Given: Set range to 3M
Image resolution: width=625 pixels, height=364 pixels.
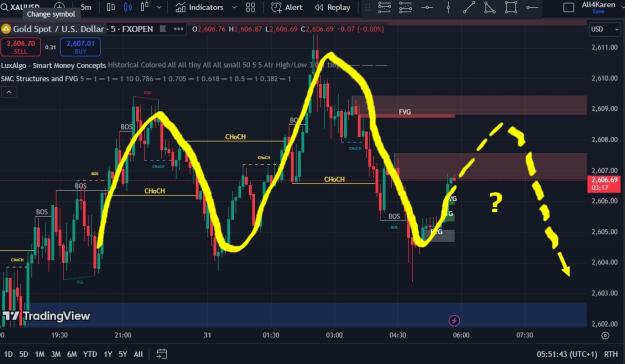Looking at the screenshot, I should (x=56, y=354).
